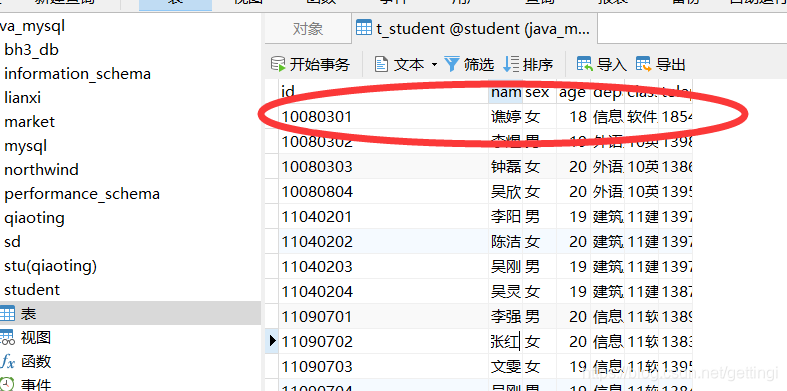Select the name cell 李强

pos(505,316)
